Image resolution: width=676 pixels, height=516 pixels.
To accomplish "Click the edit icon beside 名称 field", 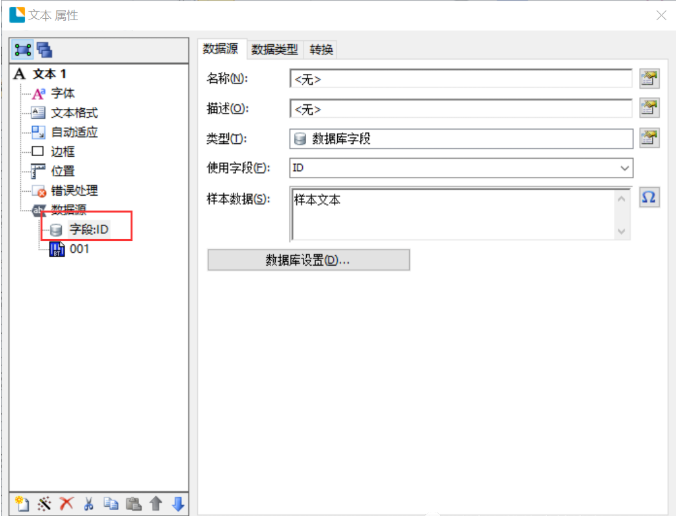I will 649,78.
